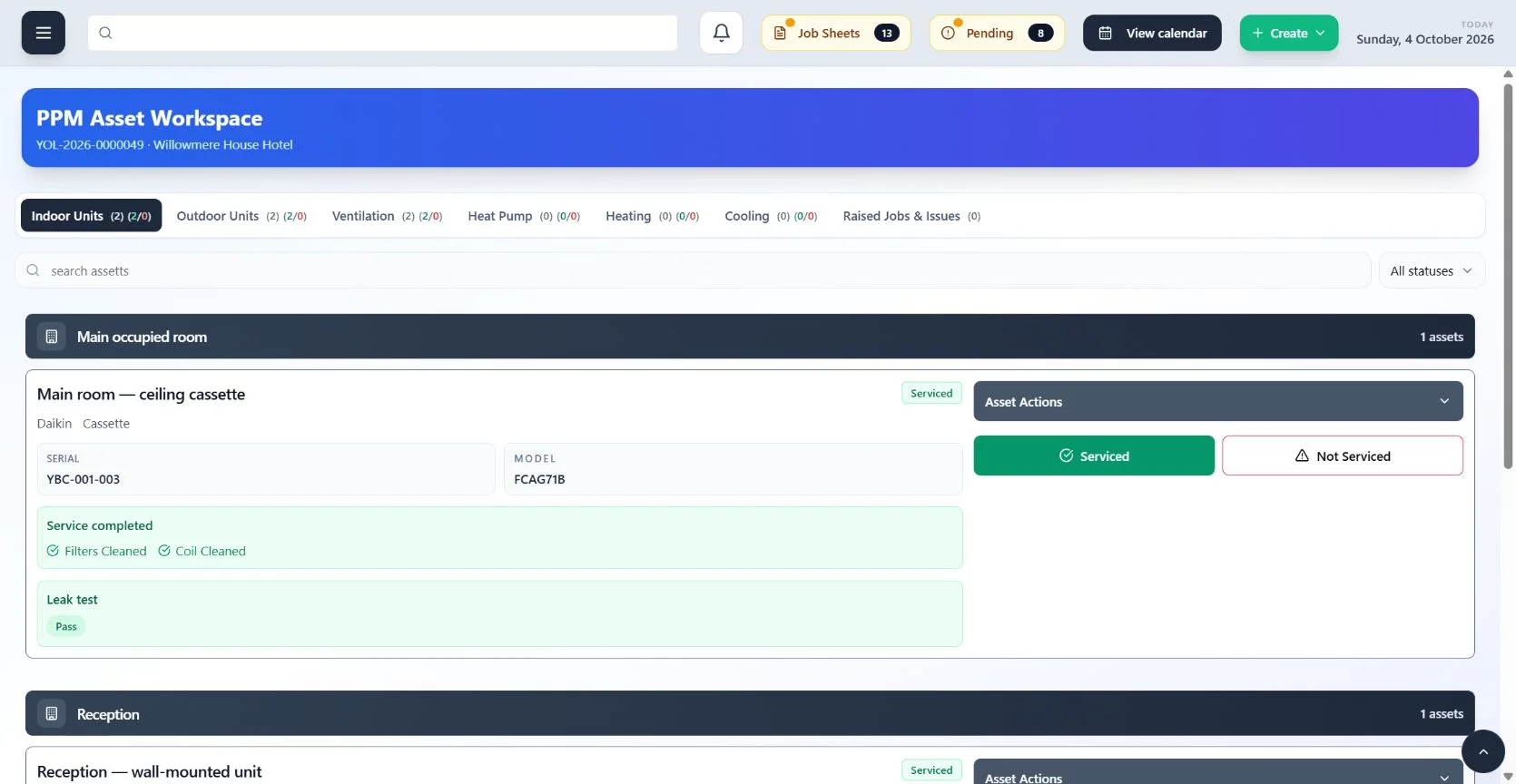Focus the top global search field

click(x=382, y=33)
